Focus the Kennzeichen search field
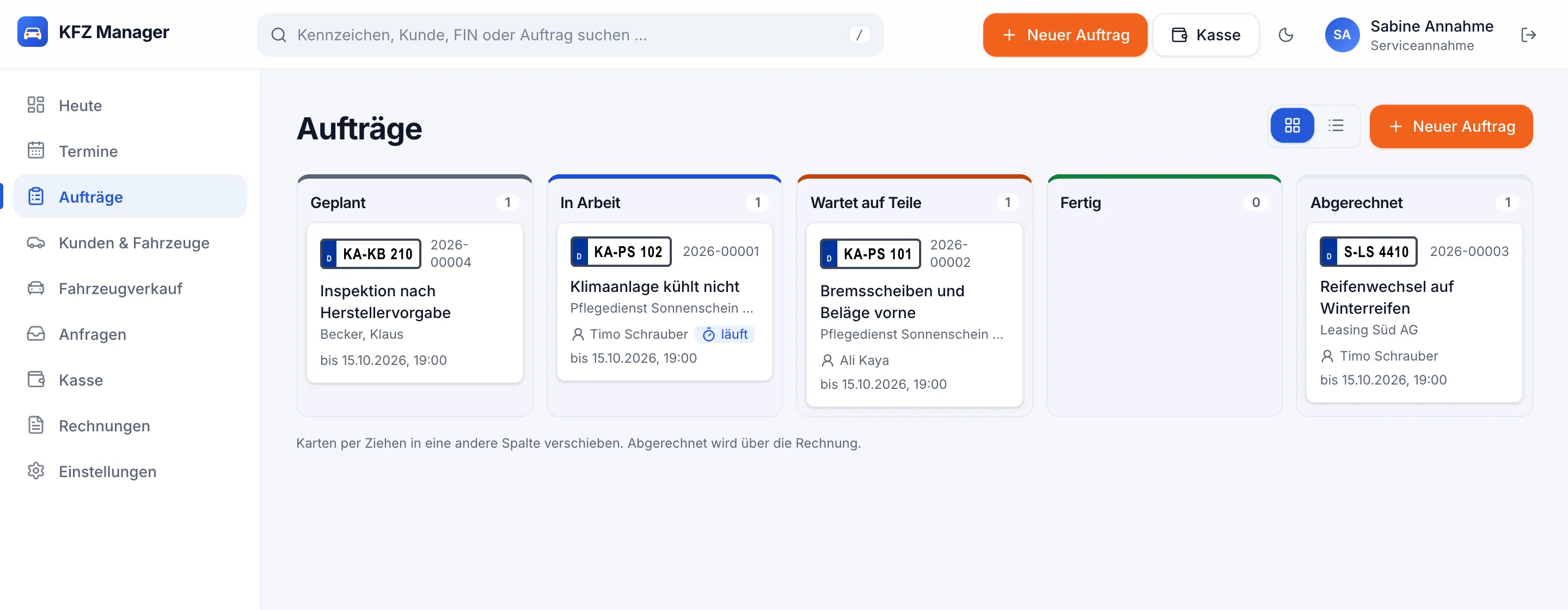 click(569, 35)
